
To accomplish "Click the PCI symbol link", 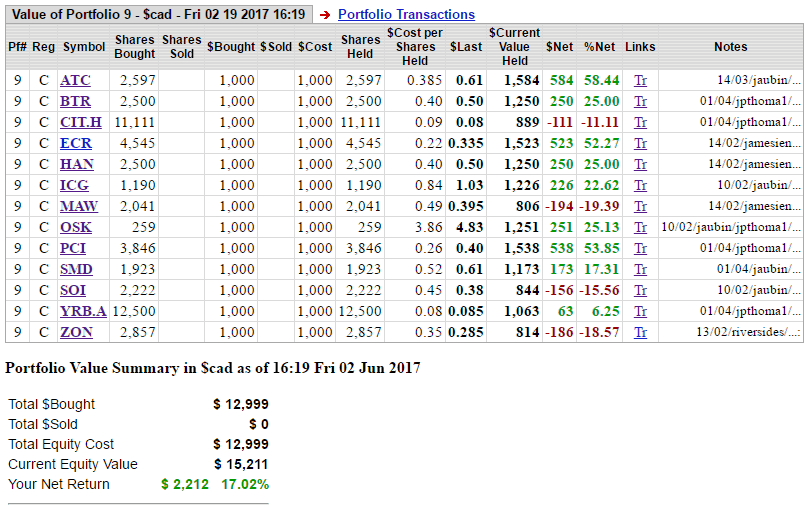I will 73,248.
